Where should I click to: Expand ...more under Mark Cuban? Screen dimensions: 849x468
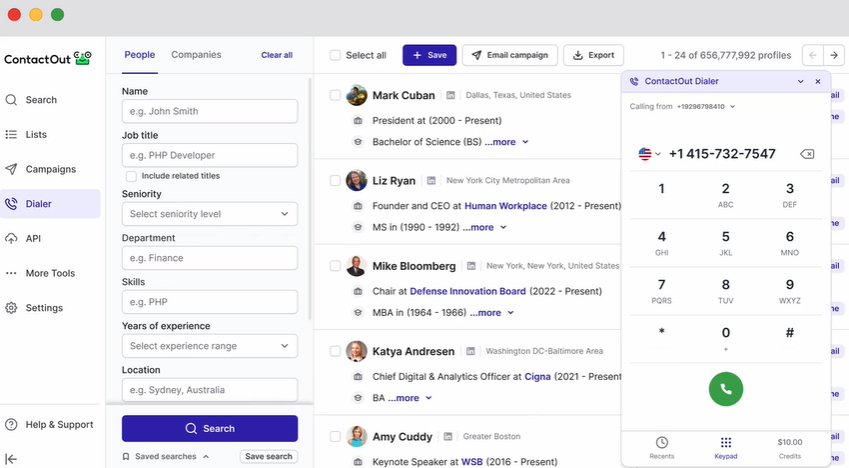(x=506, y=142)
